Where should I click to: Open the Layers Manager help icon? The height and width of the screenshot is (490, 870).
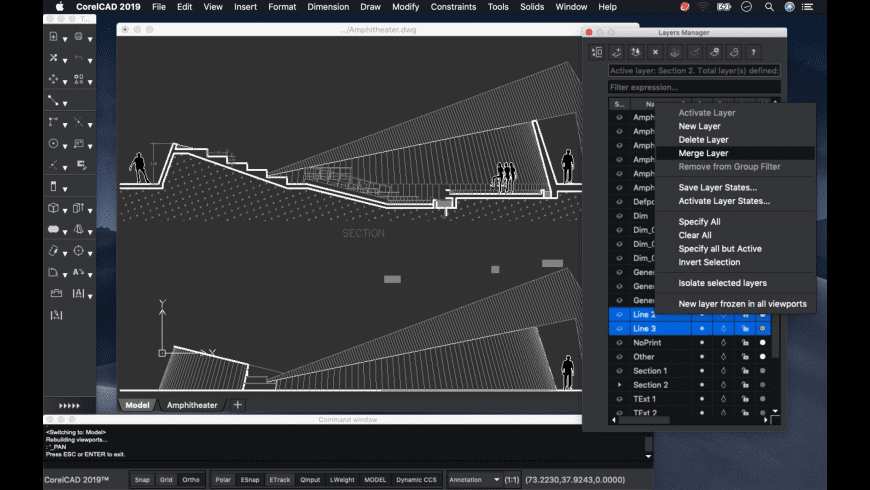753,52
